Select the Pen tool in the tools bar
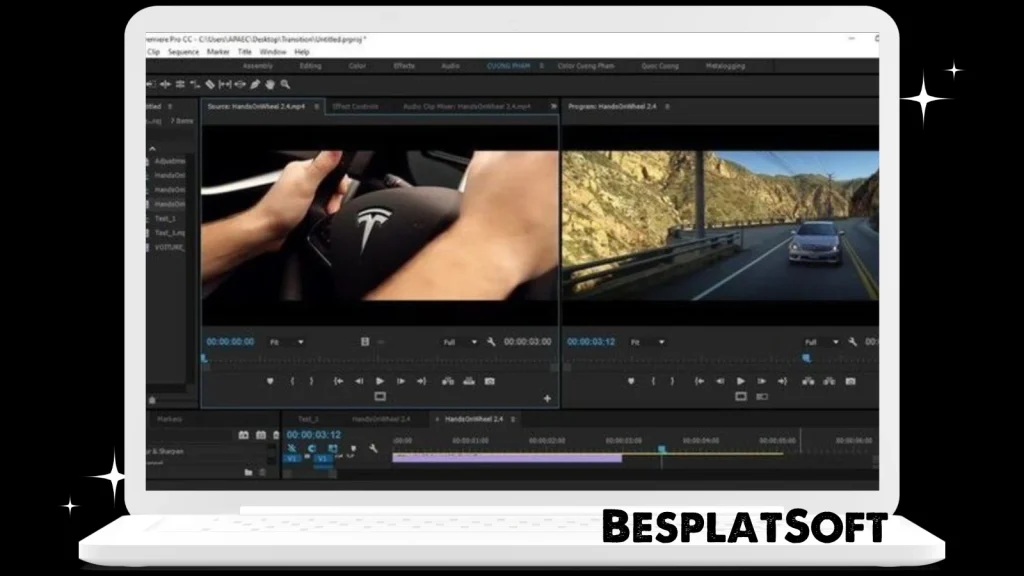The image size is (1024, 576). point(254,85)
